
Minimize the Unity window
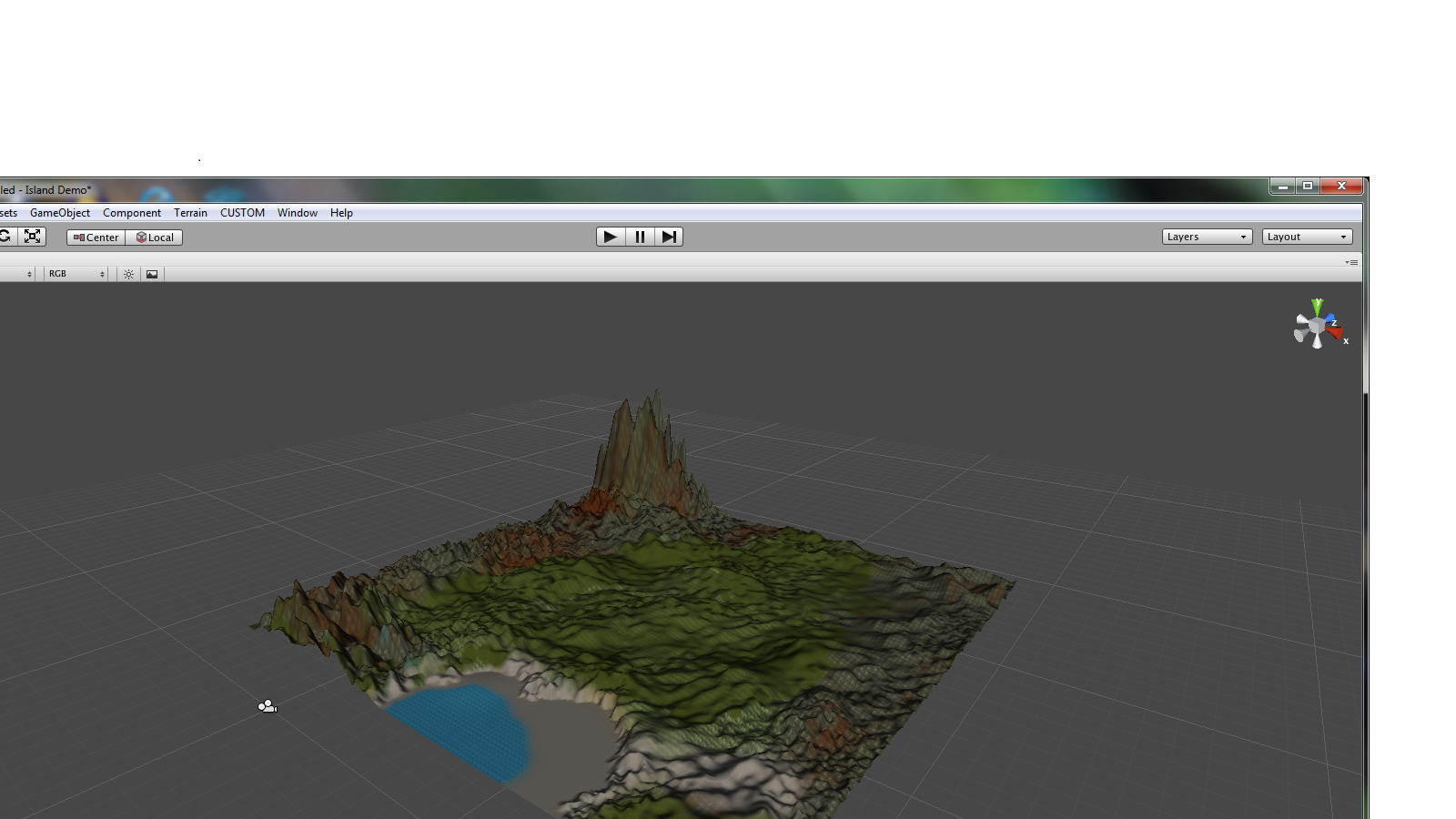[1282, 187]
